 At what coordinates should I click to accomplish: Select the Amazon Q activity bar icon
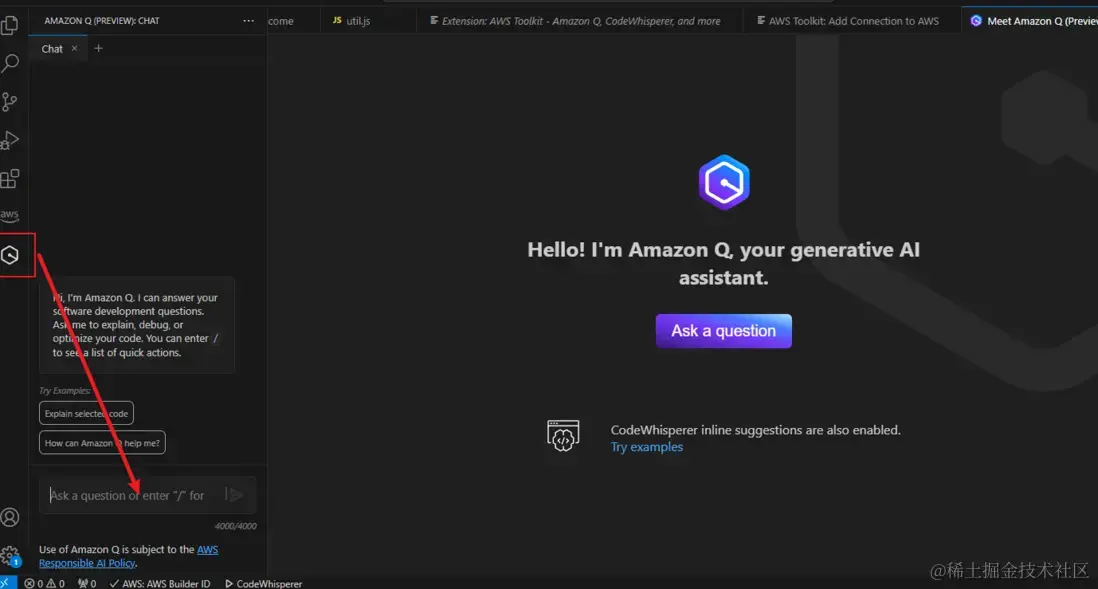10,255
